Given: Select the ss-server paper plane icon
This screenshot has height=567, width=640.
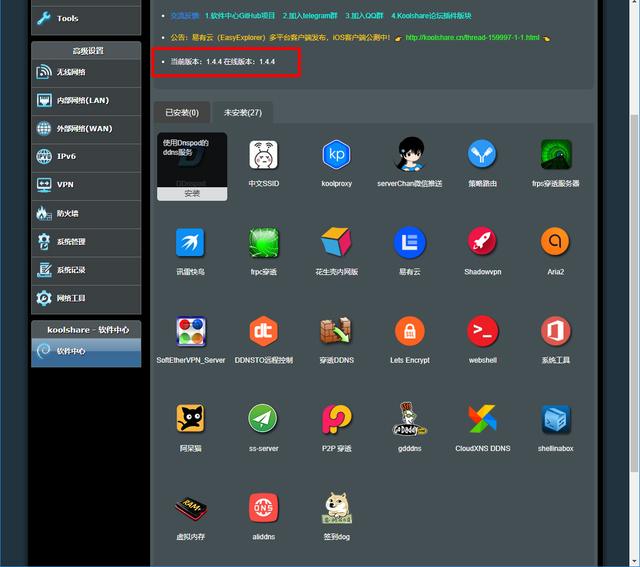Looking at the screenshot, I should tap(263, 418).
